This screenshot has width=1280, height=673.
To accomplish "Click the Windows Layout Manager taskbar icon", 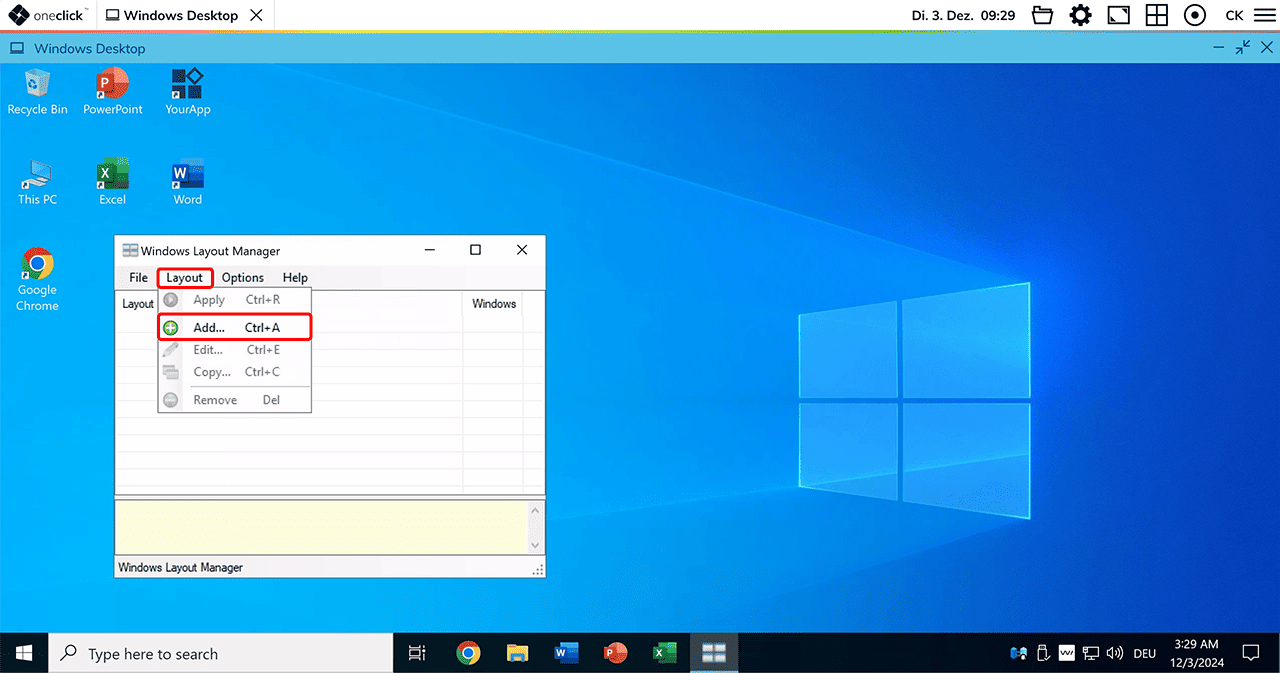I will point(713,654).
